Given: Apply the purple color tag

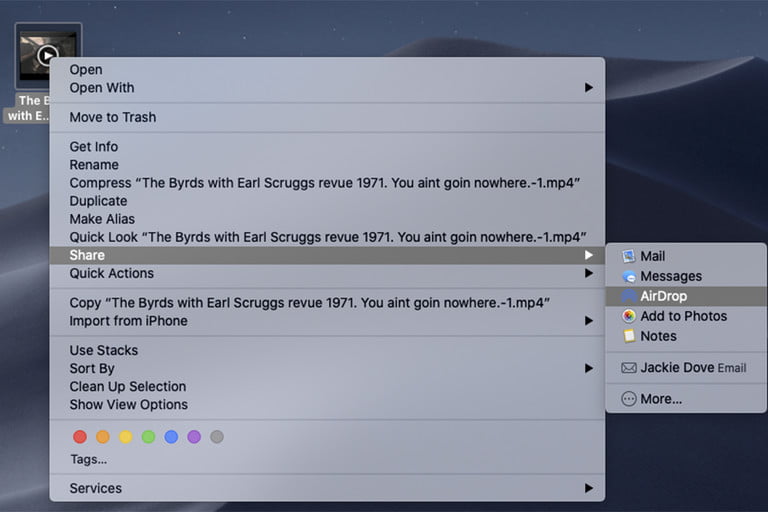Looking at the screenshot, I should [x=194, y=437].
